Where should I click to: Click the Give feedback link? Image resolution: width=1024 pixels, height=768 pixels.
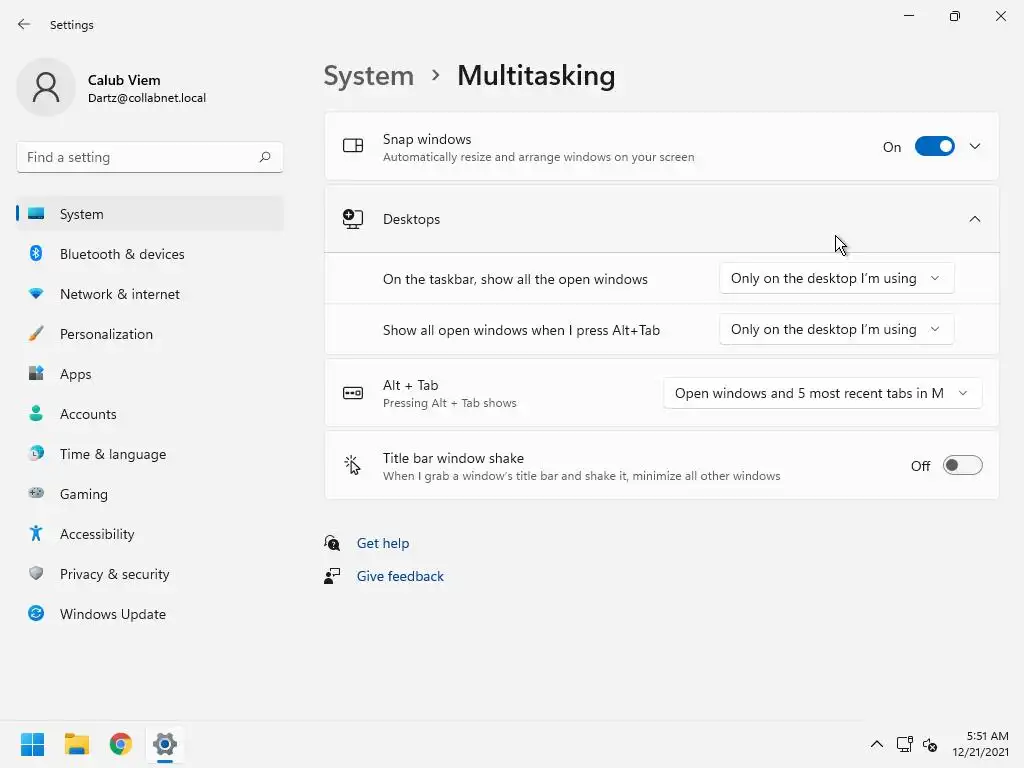pos(400,576)
